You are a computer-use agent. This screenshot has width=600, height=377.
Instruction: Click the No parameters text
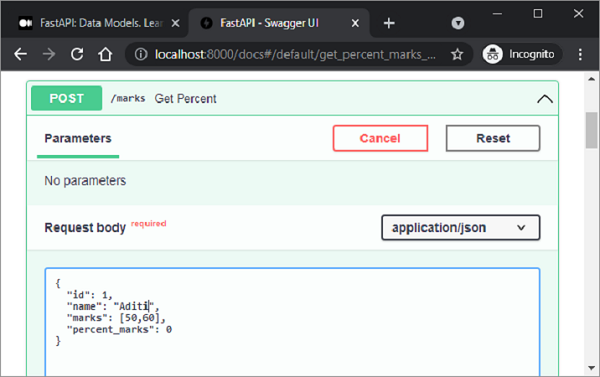(85, 181)
